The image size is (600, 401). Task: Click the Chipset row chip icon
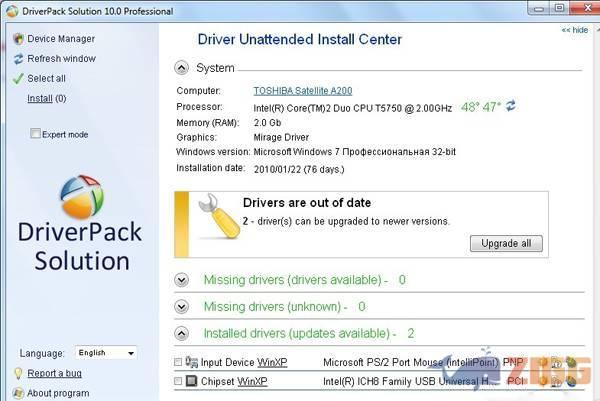[191, 381]
